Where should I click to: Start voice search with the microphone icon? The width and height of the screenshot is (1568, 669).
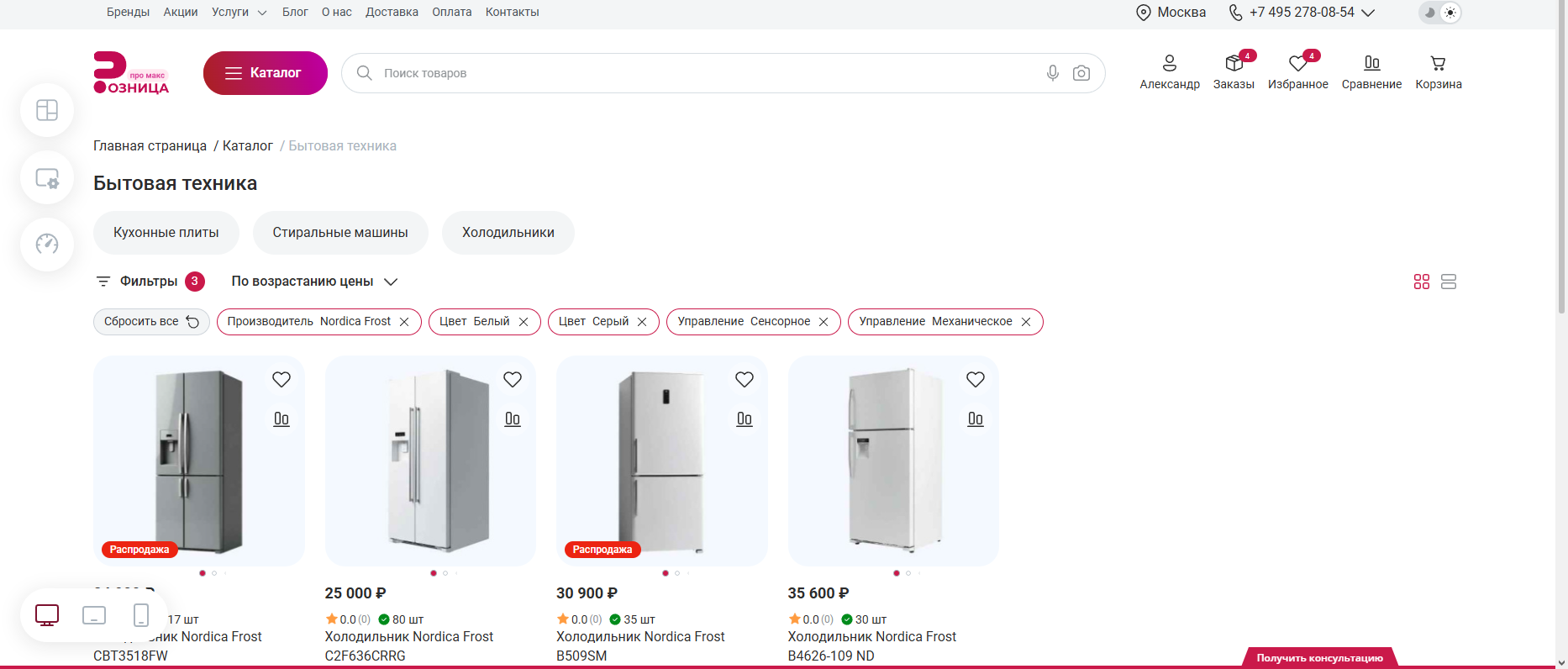pyautogui.click(x=1053, y=73)
